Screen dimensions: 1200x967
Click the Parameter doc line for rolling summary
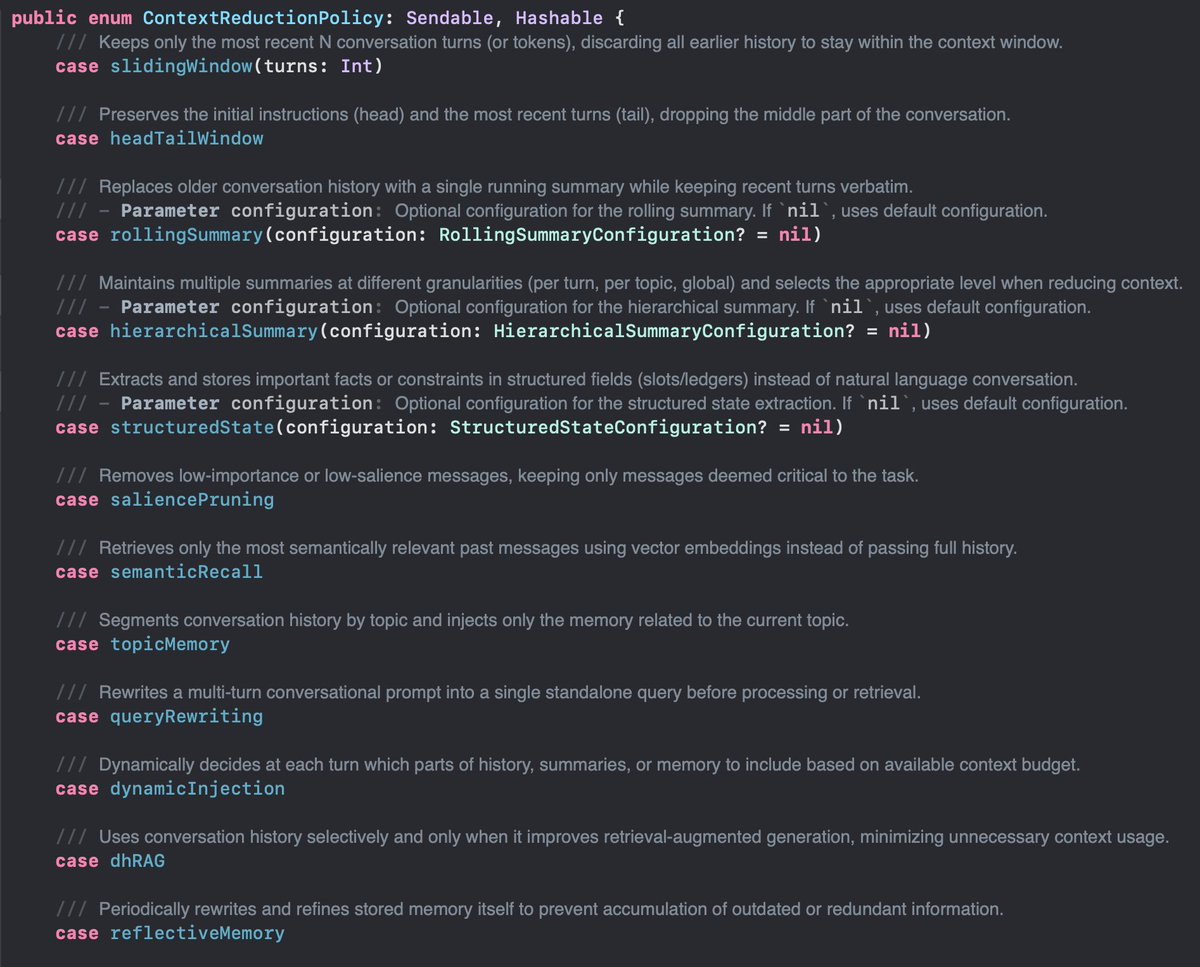(x=552, y=211)
